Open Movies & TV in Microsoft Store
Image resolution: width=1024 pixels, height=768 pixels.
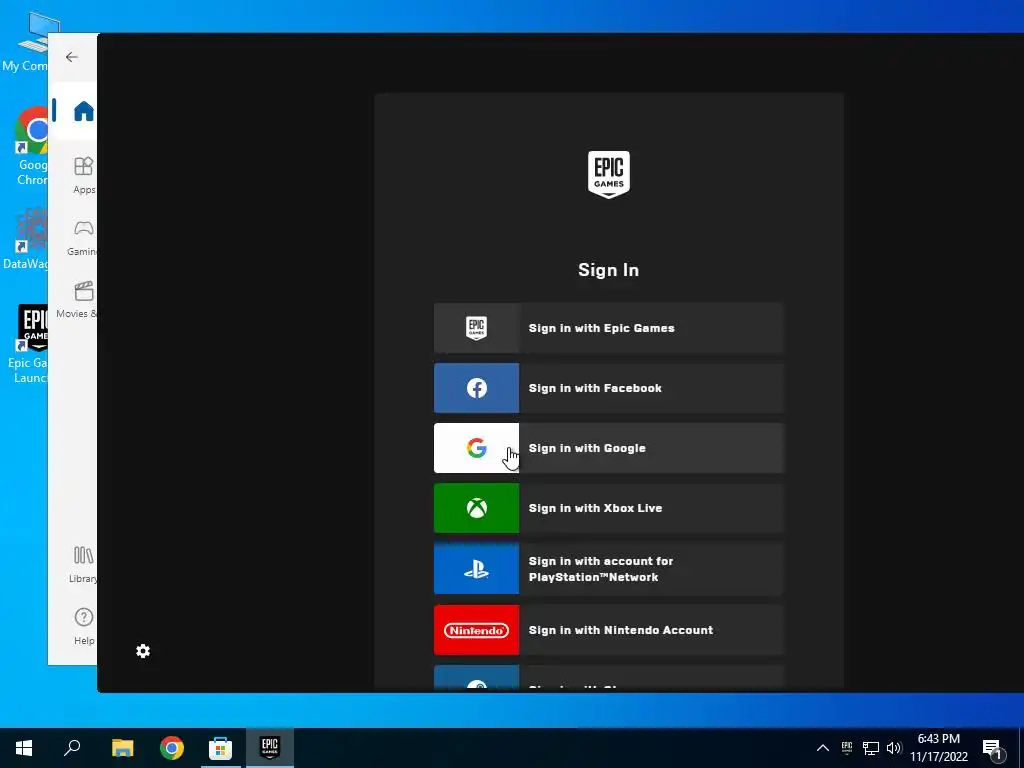pos(77,300)
